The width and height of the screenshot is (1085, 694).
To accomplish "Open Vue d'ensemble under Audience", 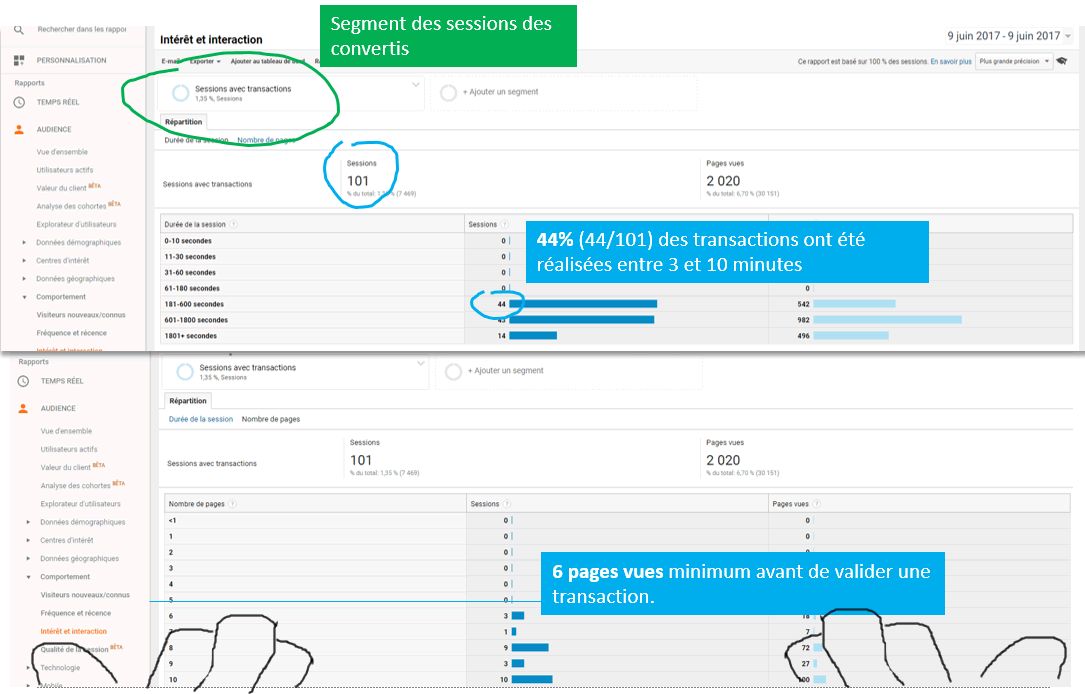I will coord(62,152).
